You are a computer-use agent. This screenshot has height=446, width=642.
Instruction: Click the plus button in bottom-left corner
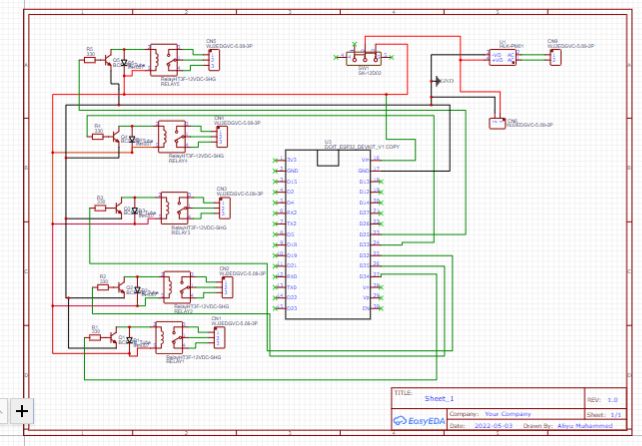22,410
